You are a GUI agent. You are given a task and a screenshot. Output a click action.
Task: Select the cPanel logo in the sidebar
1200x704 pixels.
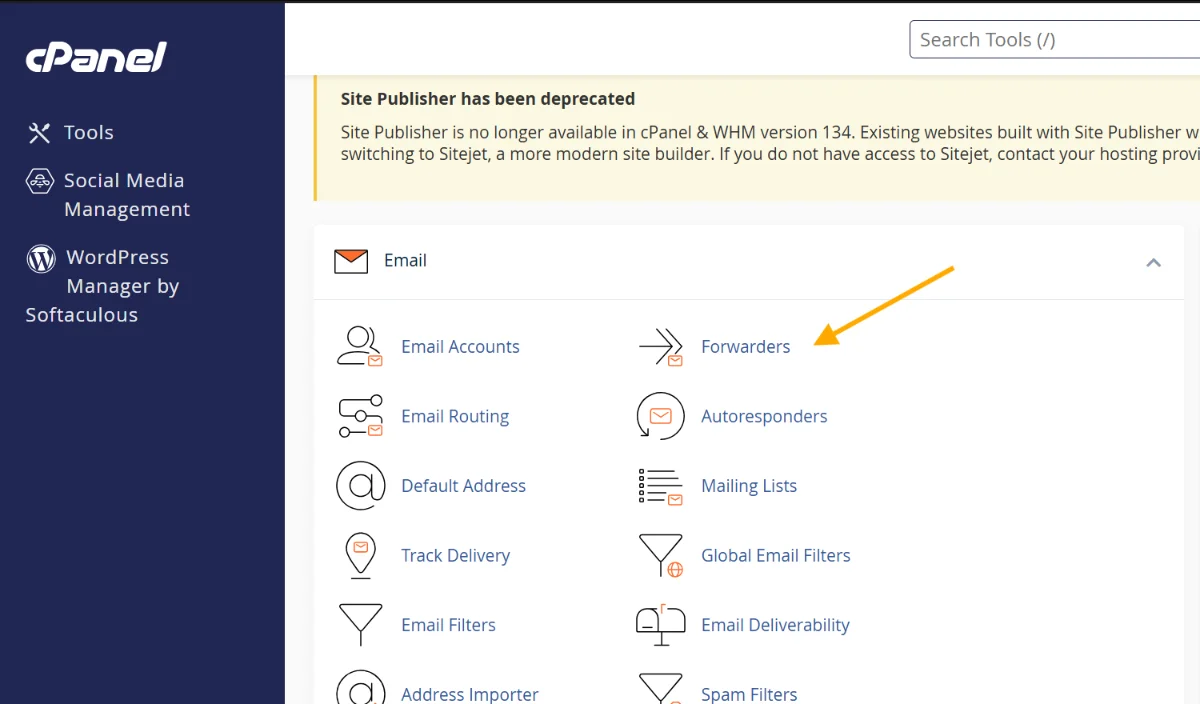95,59
